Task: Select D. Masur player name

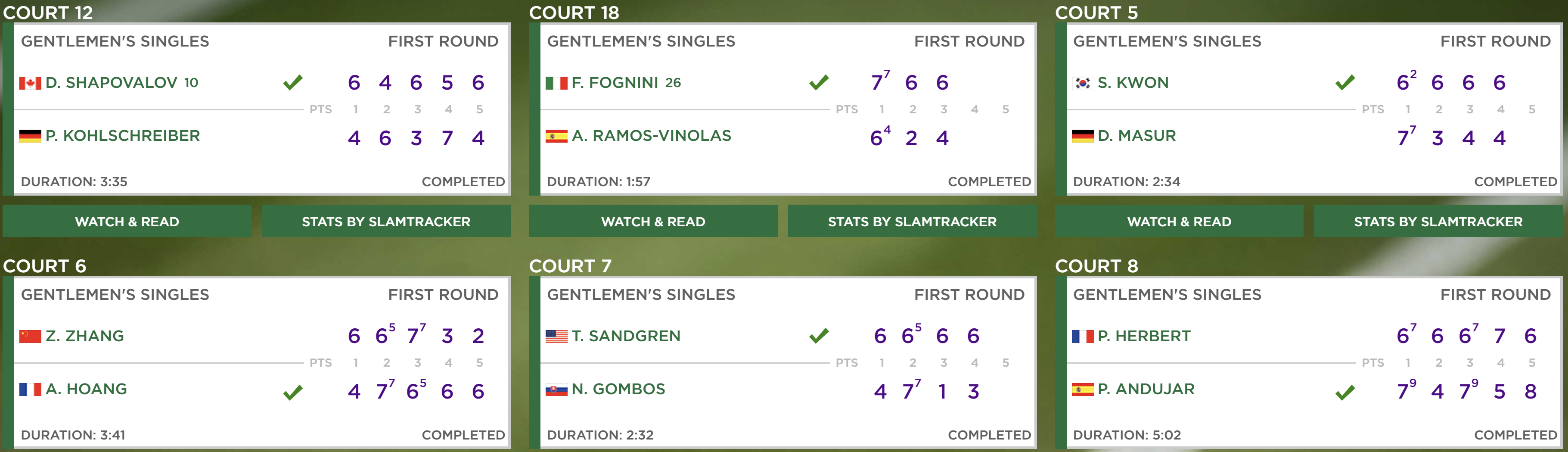Action: 1136,136
